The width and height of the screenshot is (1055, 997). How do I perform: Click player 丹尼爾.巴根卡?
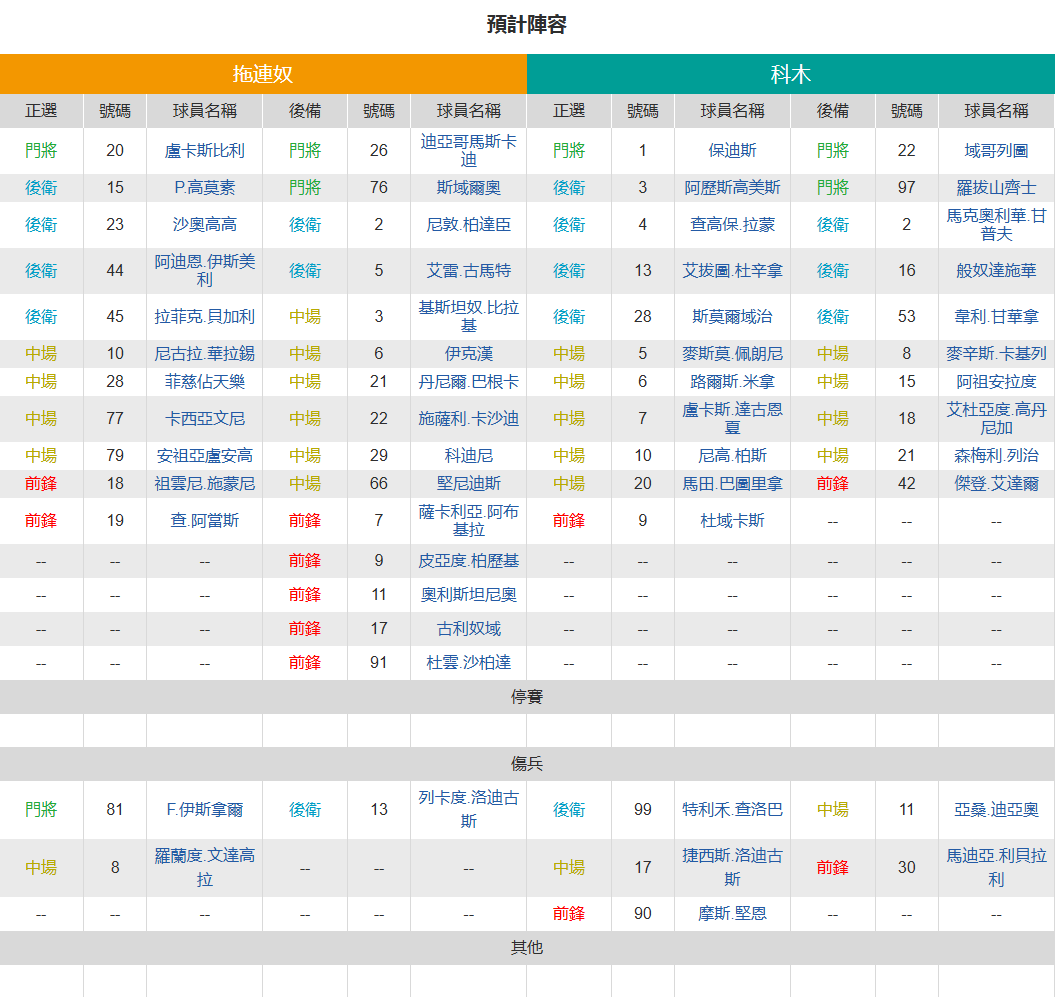pos(468,382)
